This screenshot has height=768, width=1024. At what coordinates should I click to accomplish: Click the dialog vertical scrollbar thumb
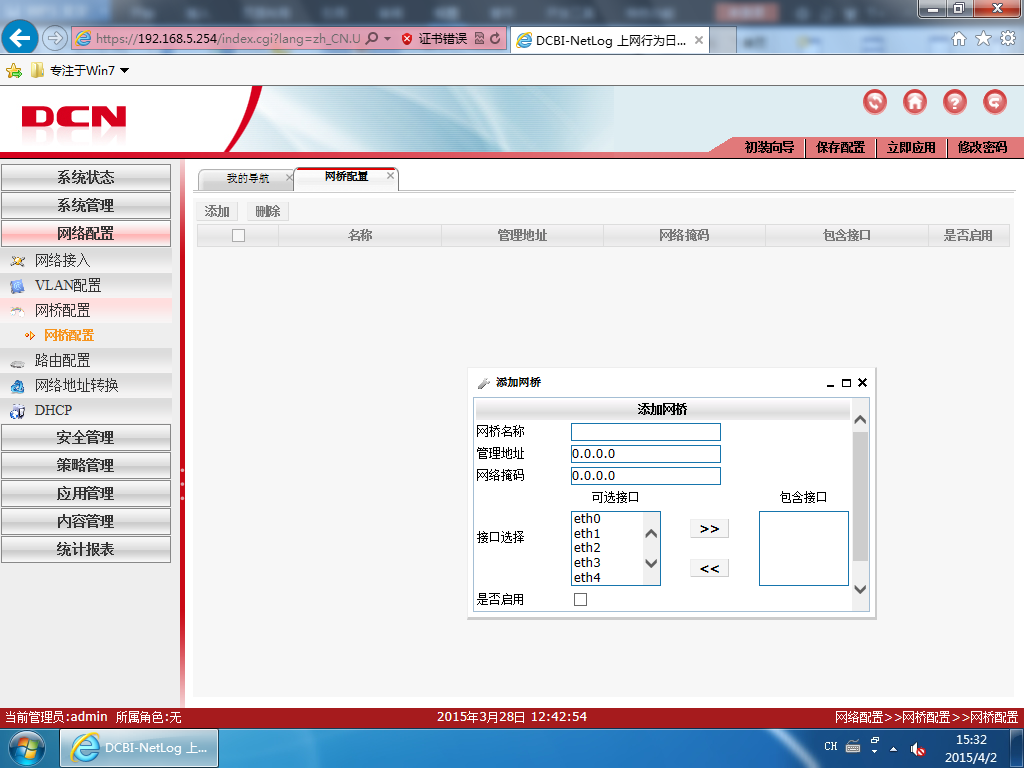click(860, 496)
